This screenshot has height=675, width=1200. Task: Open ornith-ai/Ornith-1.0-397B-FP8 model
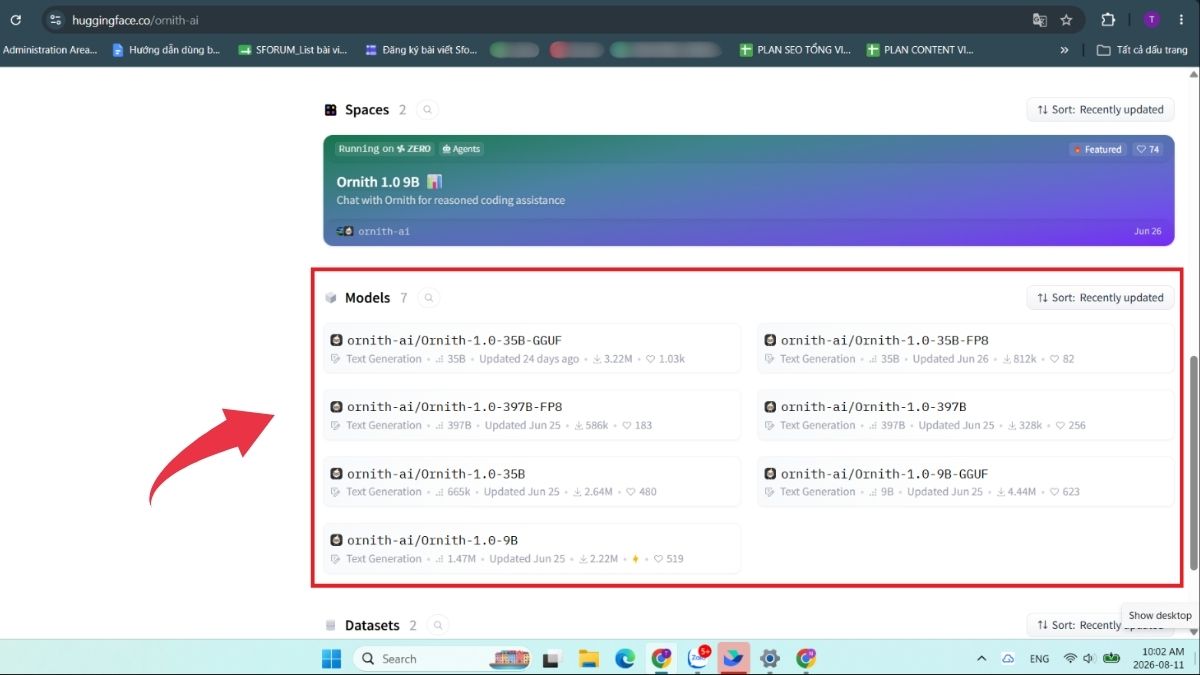(x=532, y=415)
